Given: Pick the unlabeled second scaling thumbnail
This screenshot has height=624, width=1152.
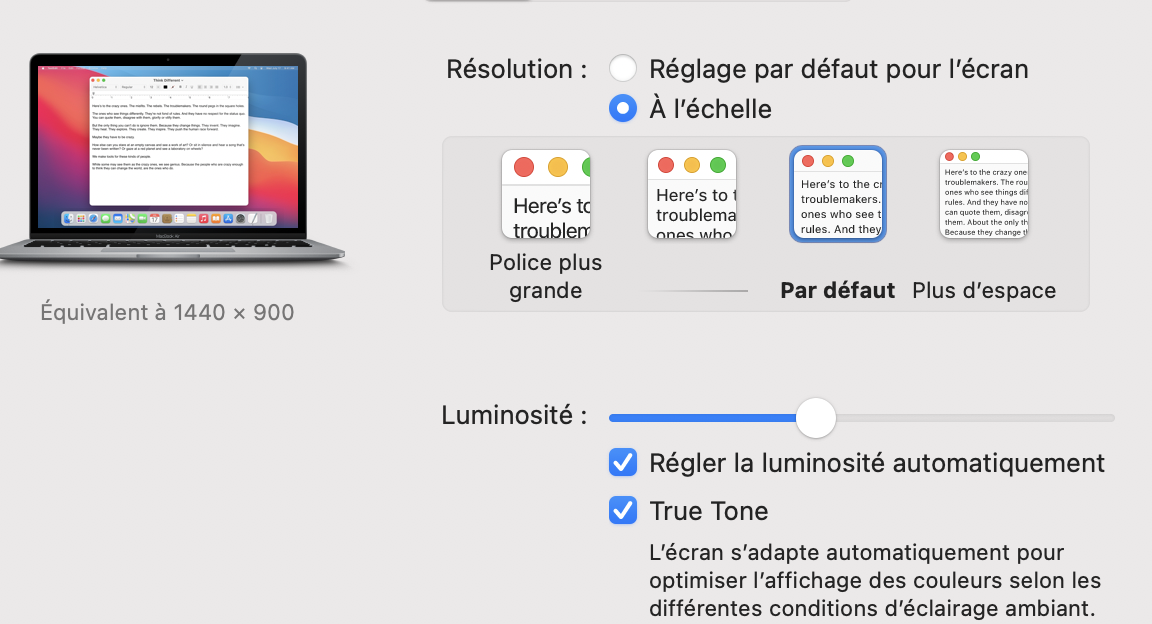Looking at the screenshot, I should [692, 194].
